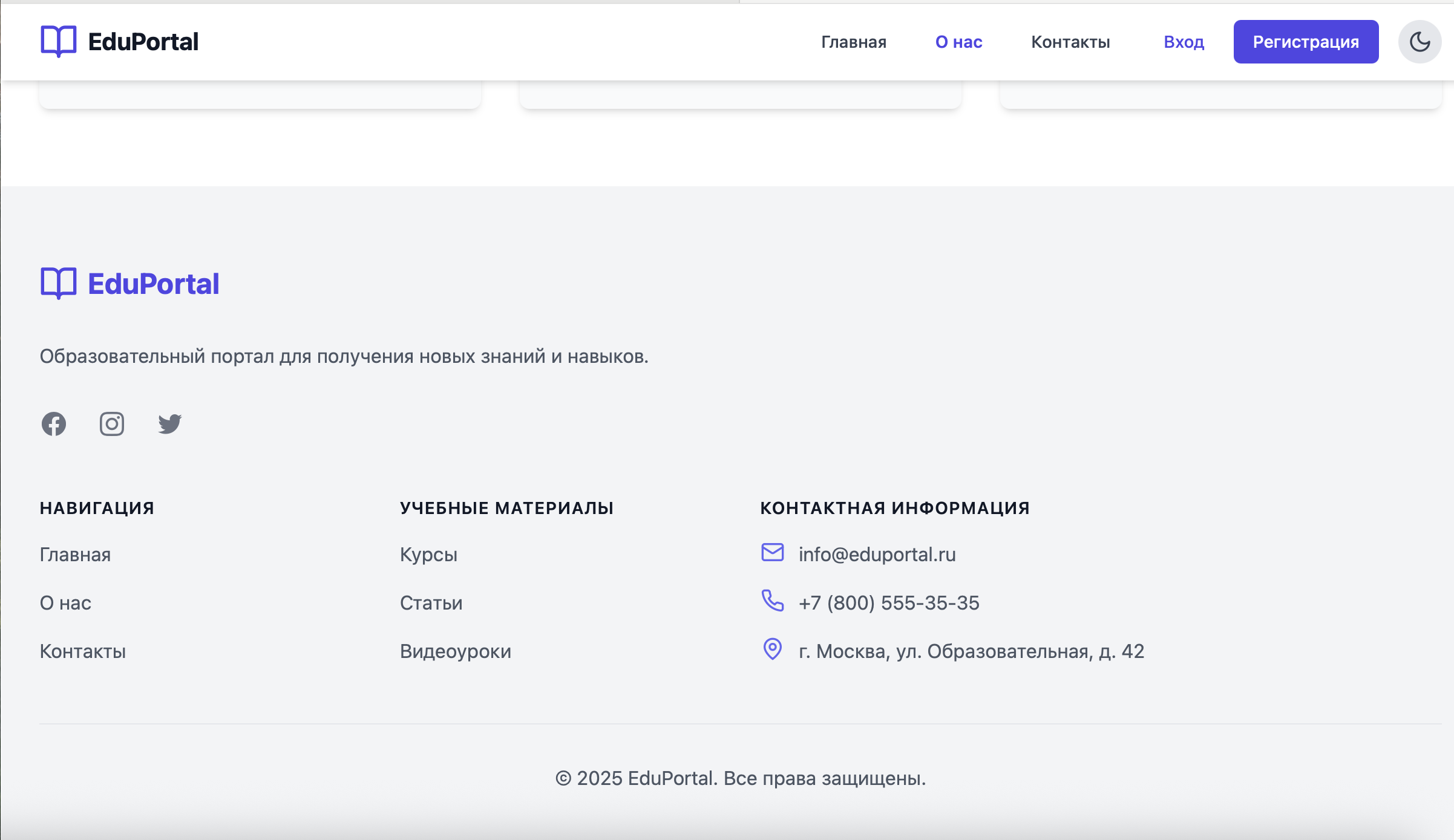Screen dimensions: 1454x840
Task: Click О нас under Навигация
Action: pos(65,602)
